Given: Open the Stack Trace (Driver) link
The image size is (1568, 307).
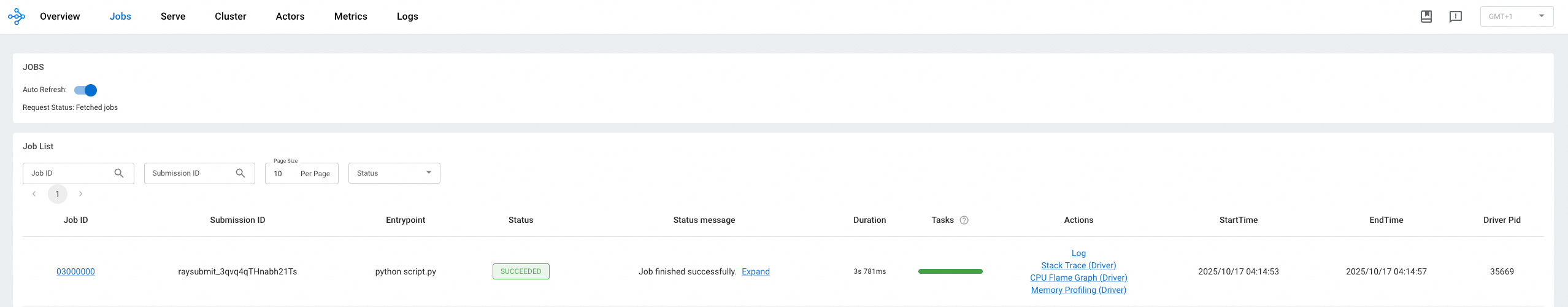Looking at the screenshot, I should point(1078,265).
